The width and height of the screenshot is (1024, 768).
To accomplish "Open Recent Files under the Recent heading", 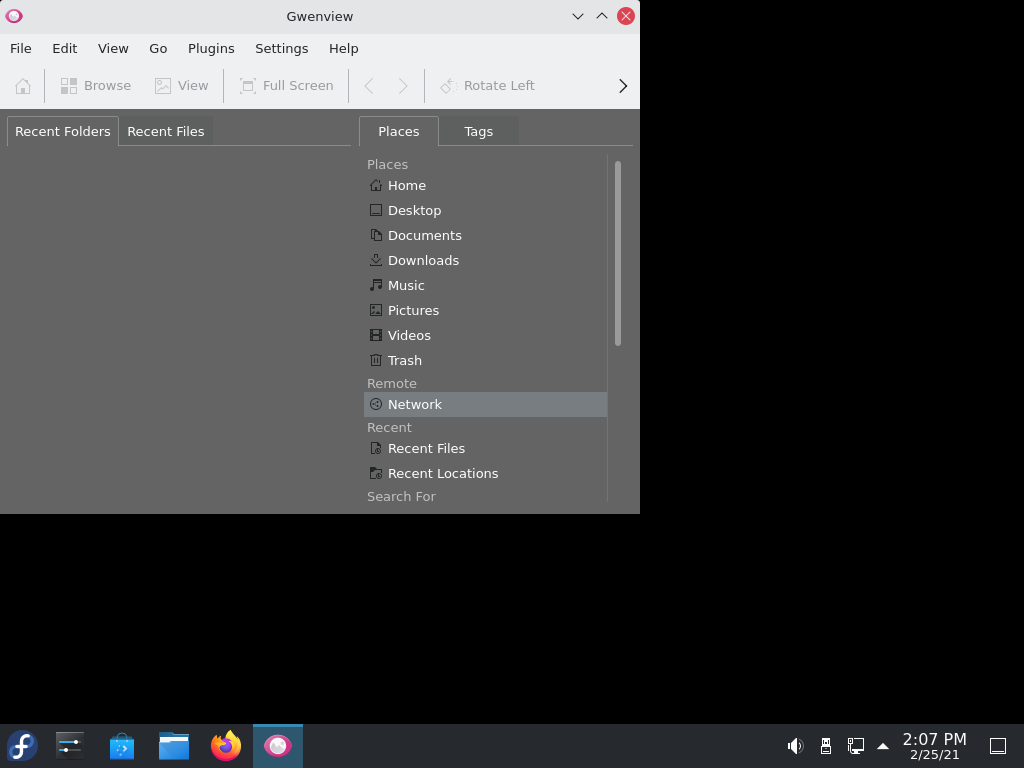I will [x=485, y=449].
